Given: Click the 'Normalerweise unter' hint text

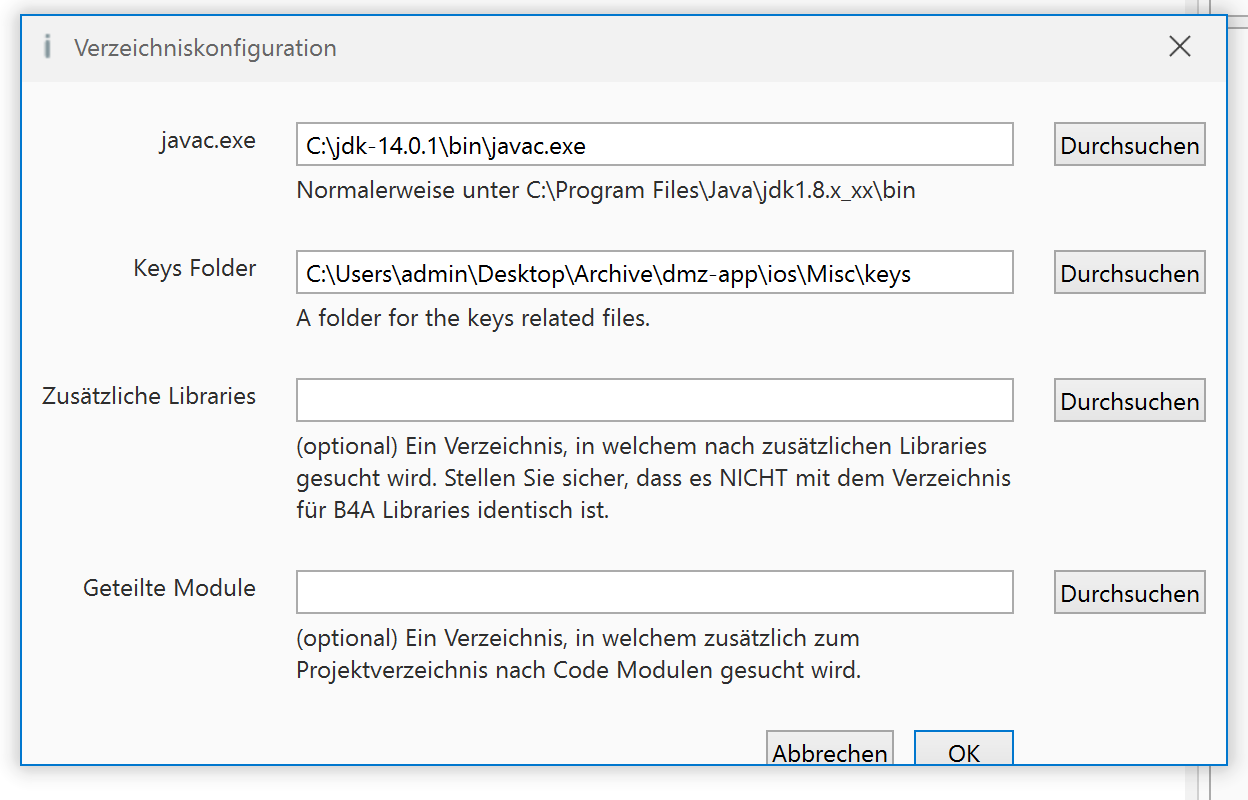Looking at the screenshot, I should pyautogui.click(x=606, y=190).
